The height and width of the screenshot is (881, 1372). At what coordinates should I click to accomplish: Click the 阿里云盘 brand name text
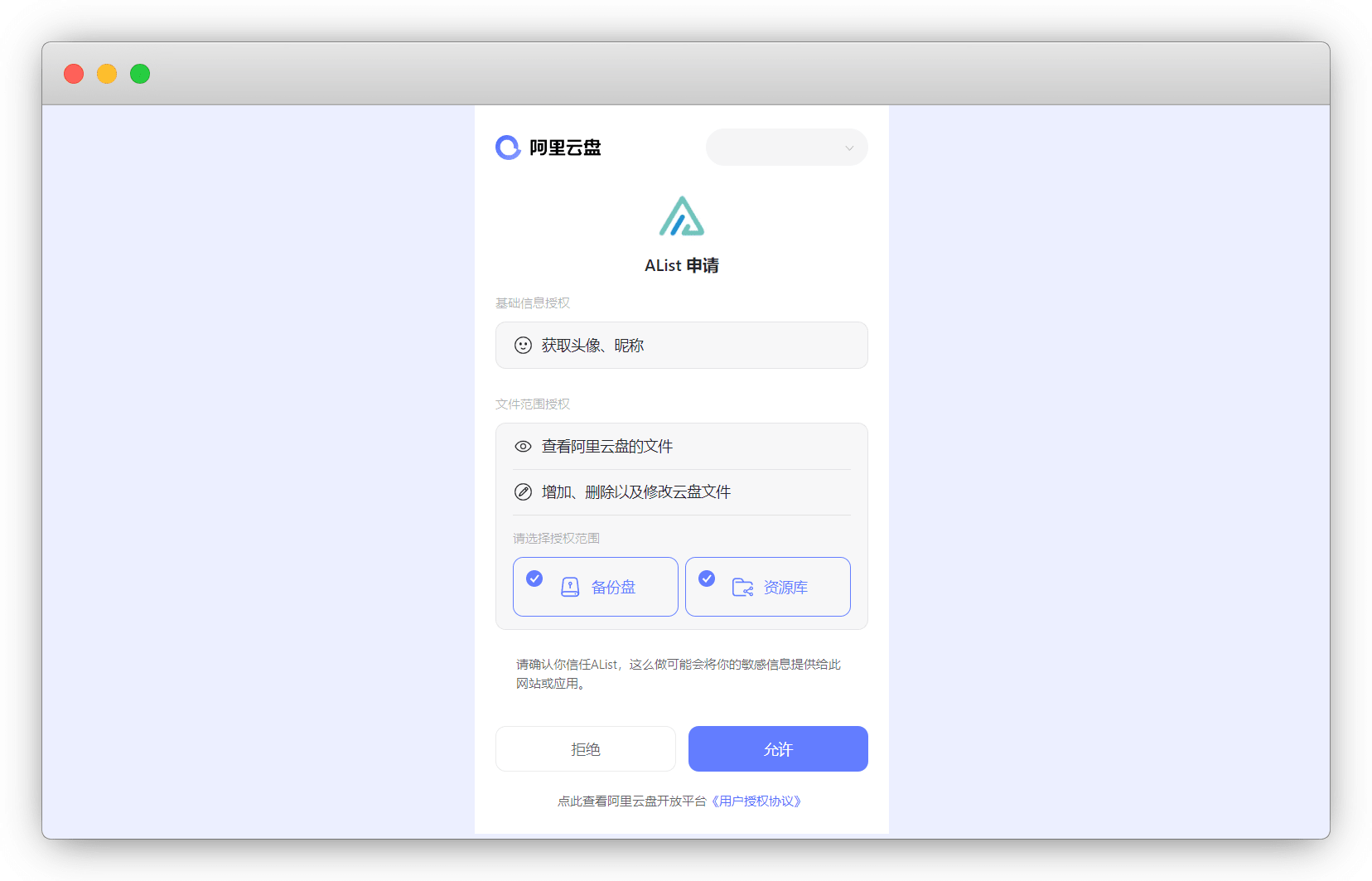click(565, 148)
